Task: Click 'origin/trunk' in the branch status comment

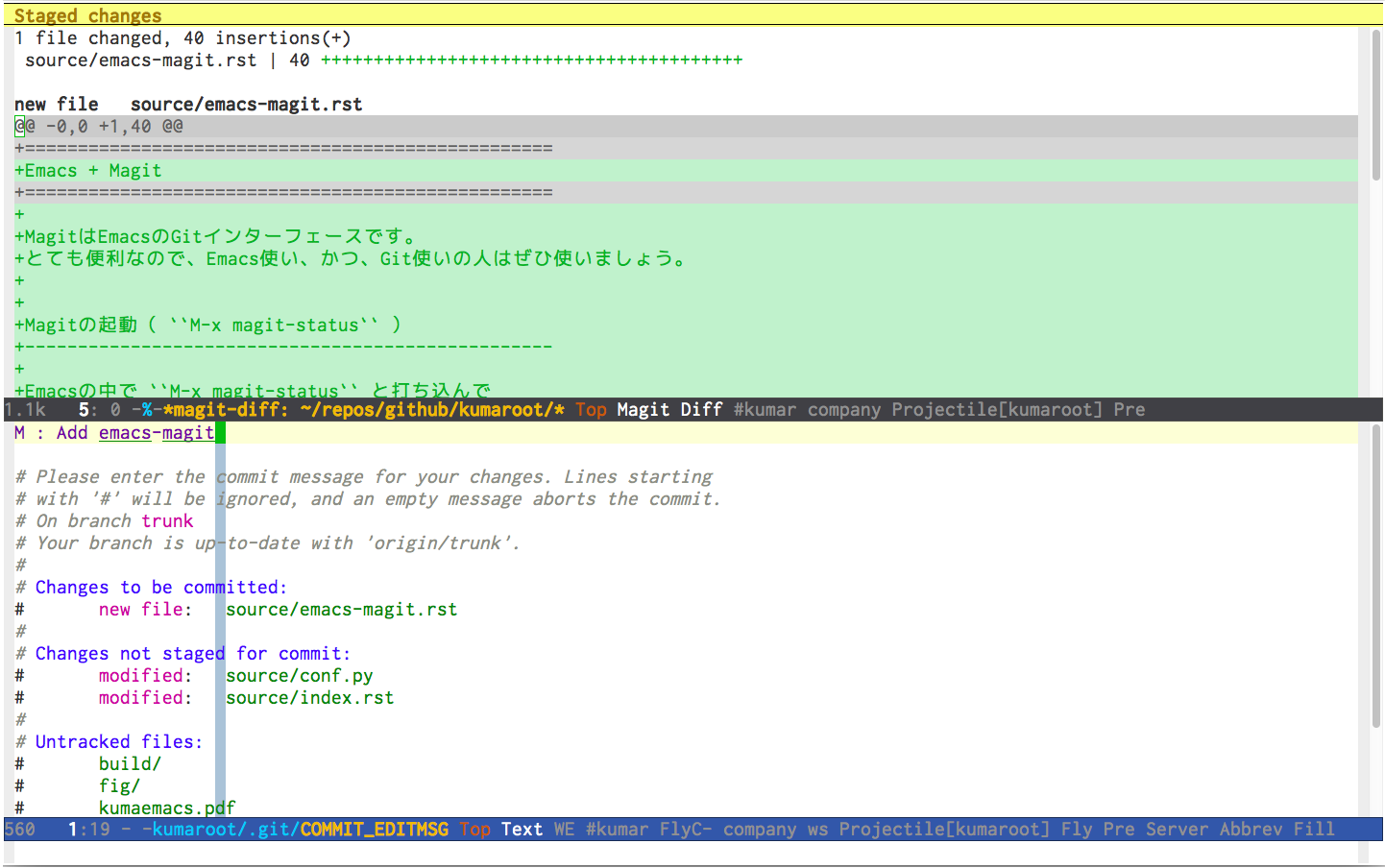Action: click(x=437, y=542)
